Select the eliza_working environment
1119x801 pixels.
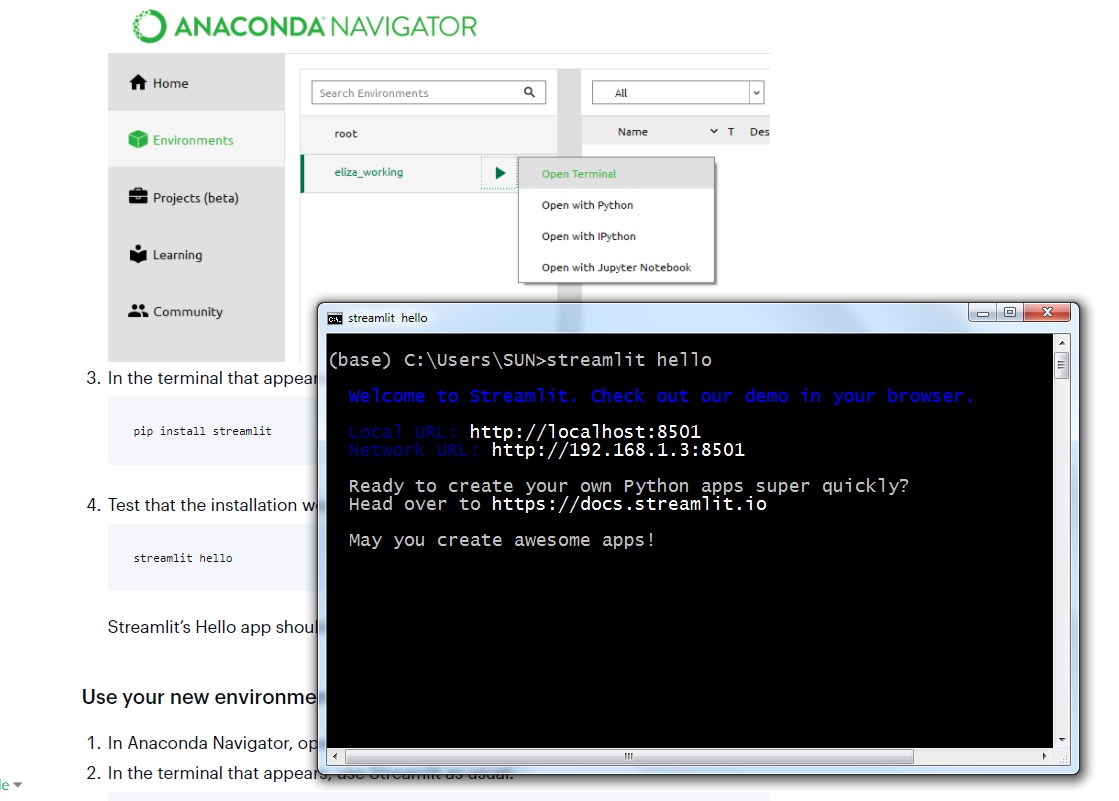point(369,172)
